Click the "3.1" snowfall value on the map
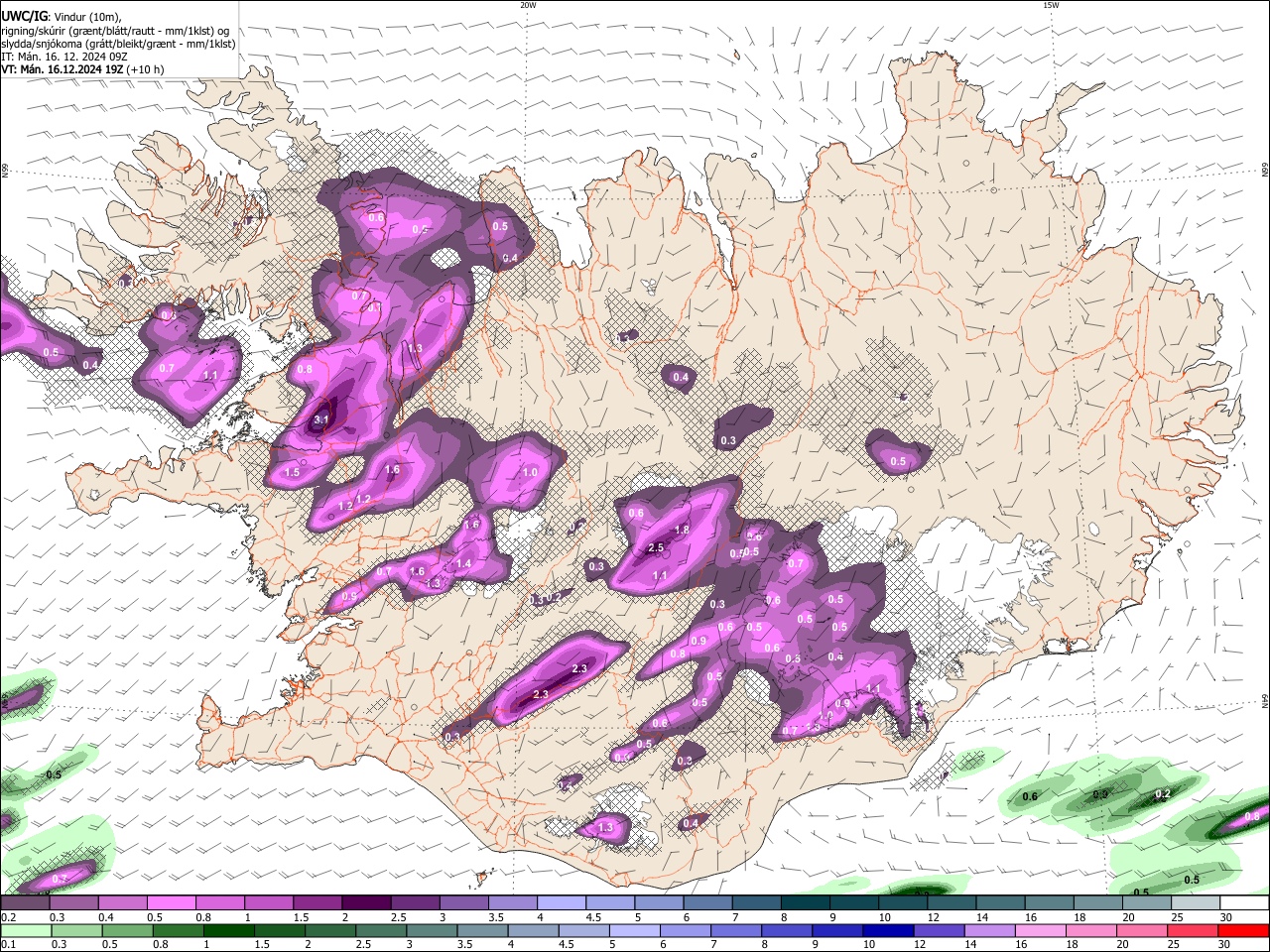 320,420
